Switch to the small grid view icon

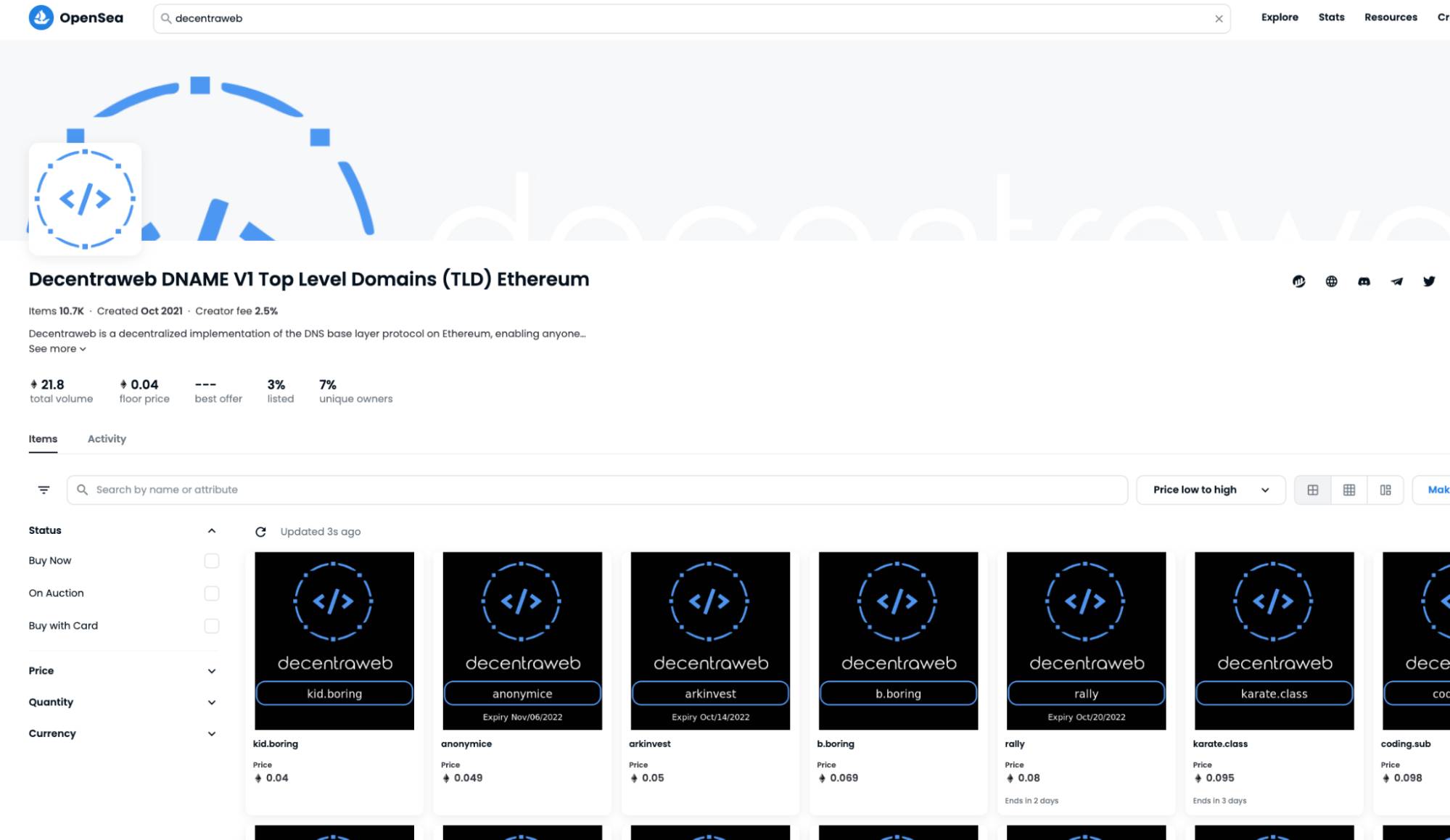click(1349, 490)
